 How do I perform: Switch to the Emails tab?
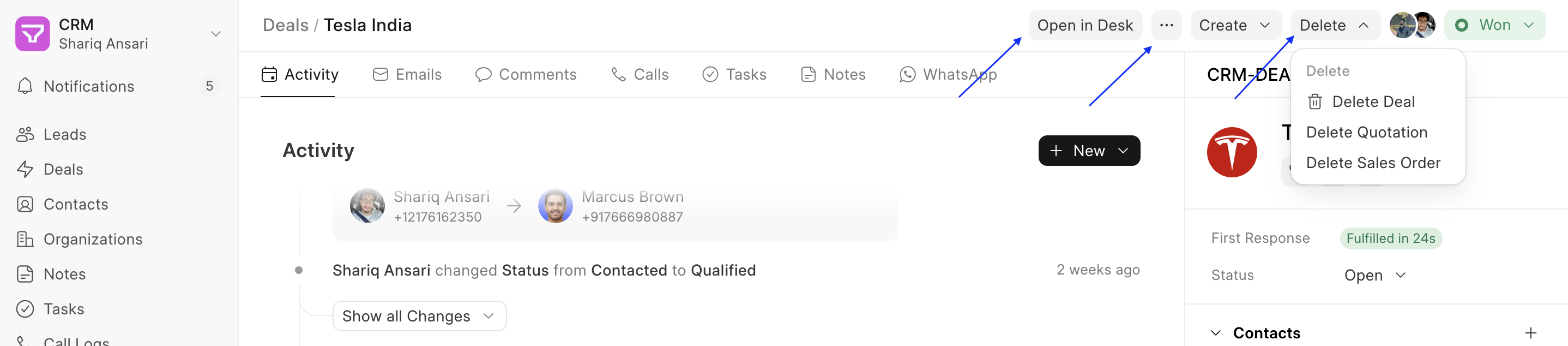(x=407, y=74)
